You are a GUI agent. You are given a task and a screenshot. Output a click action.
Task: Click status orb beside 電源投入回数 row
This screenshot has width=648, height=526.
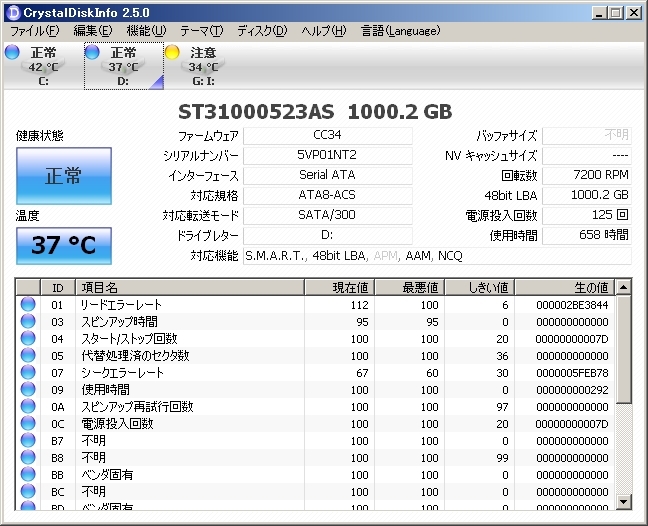[x=28, y=424]
